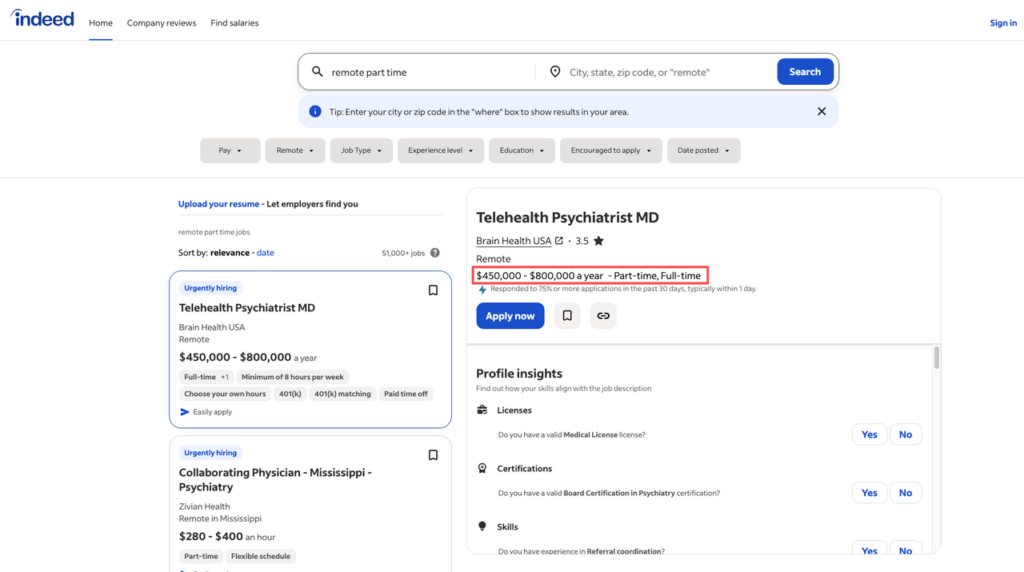
Task: Click Upload your resume link
Action: [219, 204]
